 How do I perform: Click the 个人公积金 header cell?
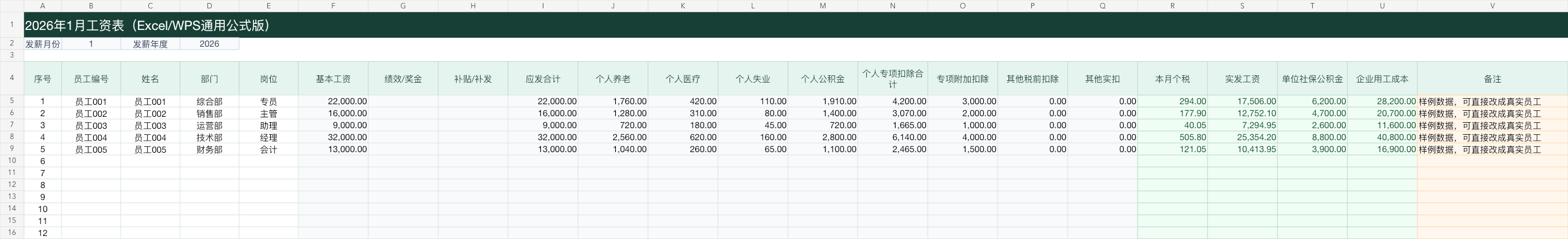[x=823, y=78]
